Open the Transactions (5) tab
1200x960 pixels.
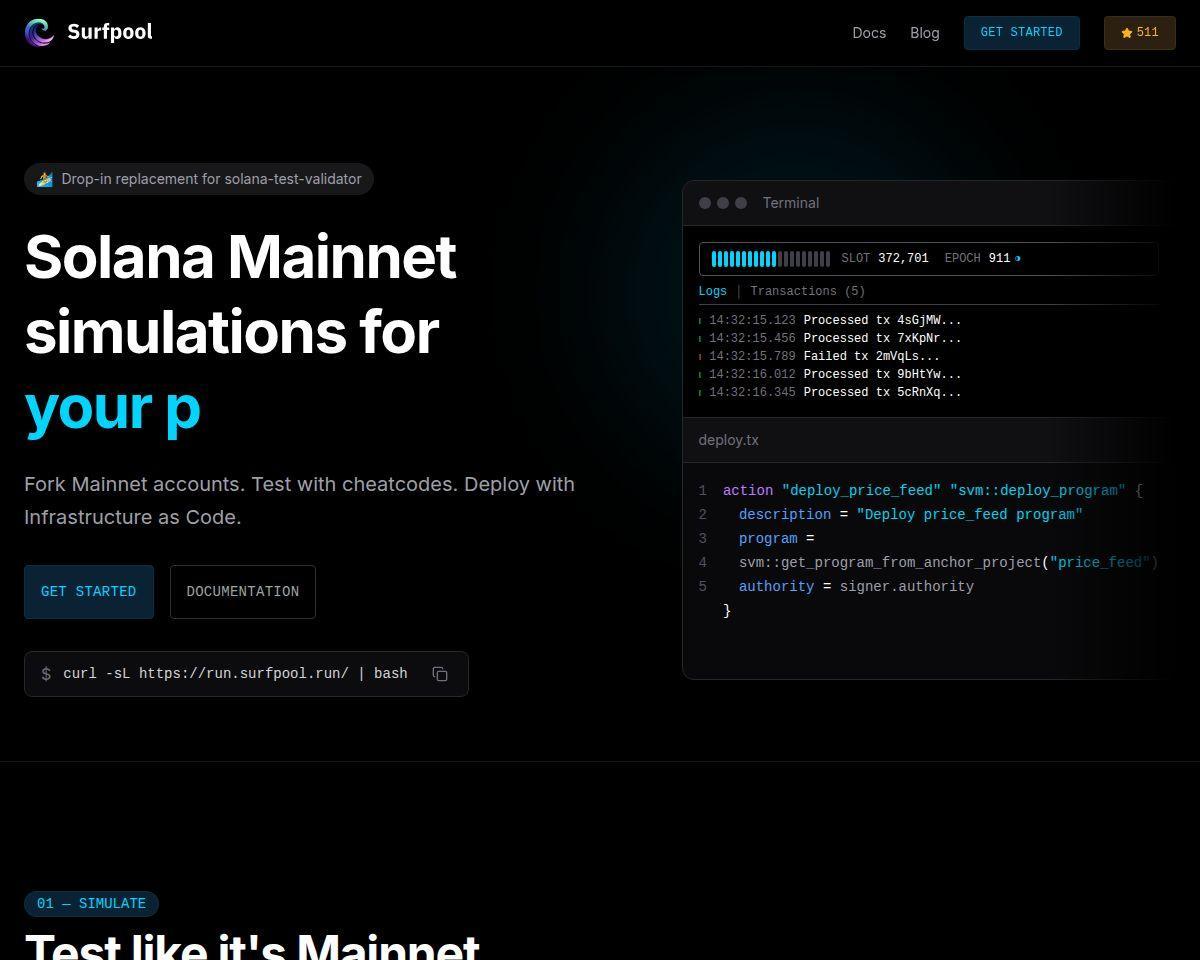[808, 291]
